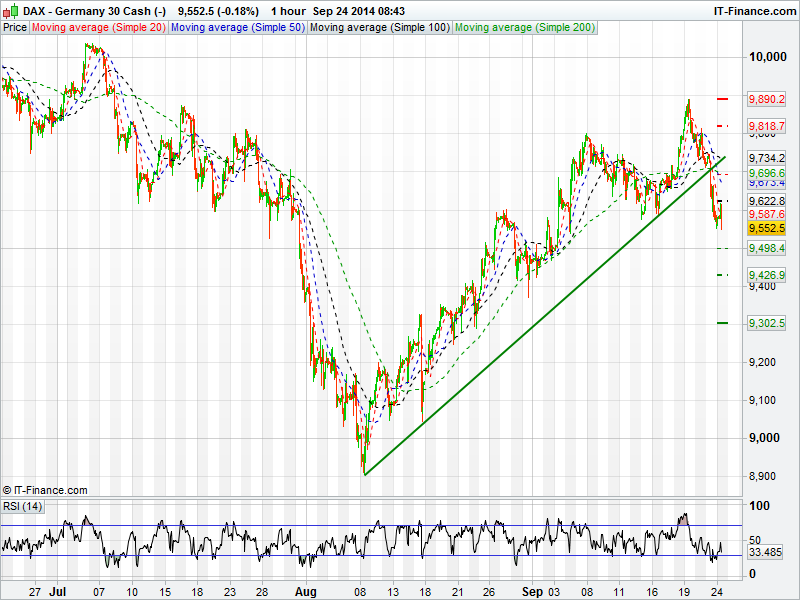Screen dimensions: 800x600
Task: Click the red 9,818.7 resistance price label
Action: point(766,126)
